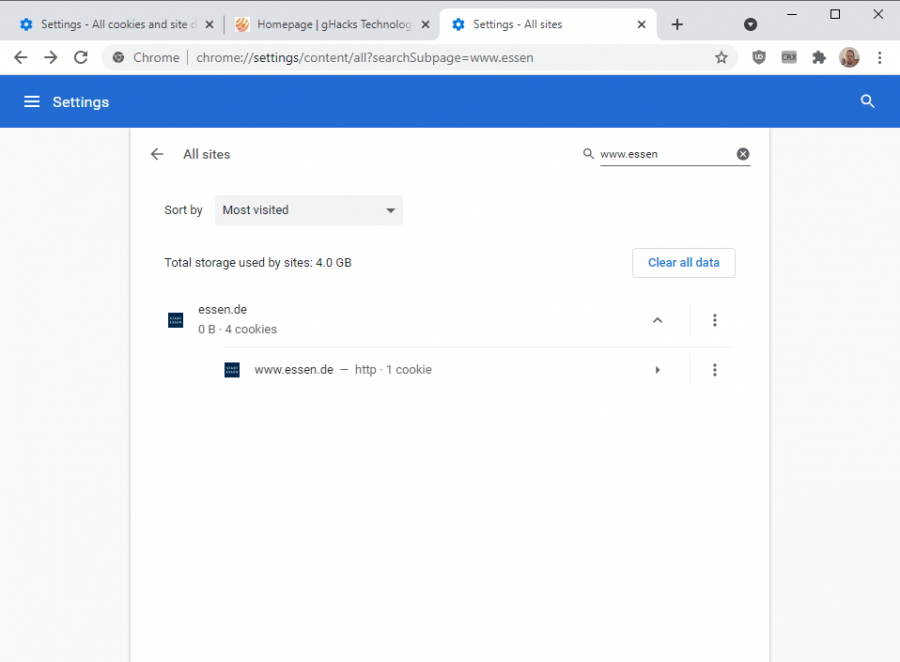900x662 pixels.
Task: Click the Settings search magnifier icon
Action: (867, 102)
